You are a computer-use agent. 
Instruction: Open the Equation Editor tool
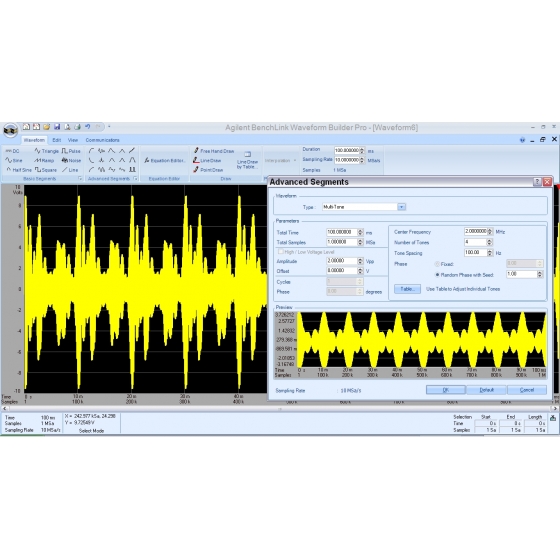pyautogui.click(x=165, y=161)
